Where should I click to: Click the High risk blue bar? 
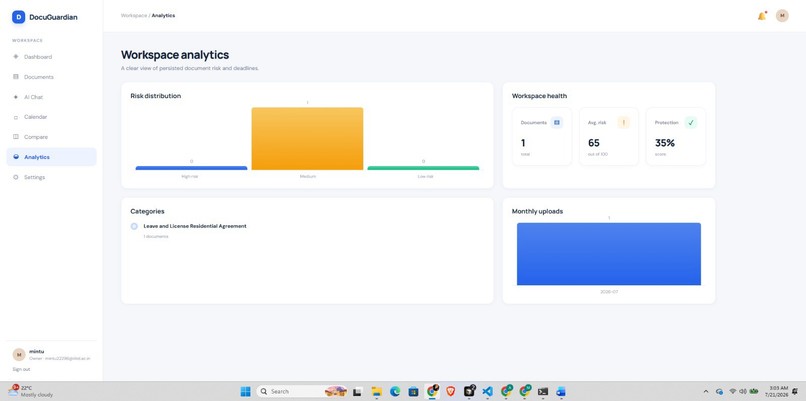point(191,168)
